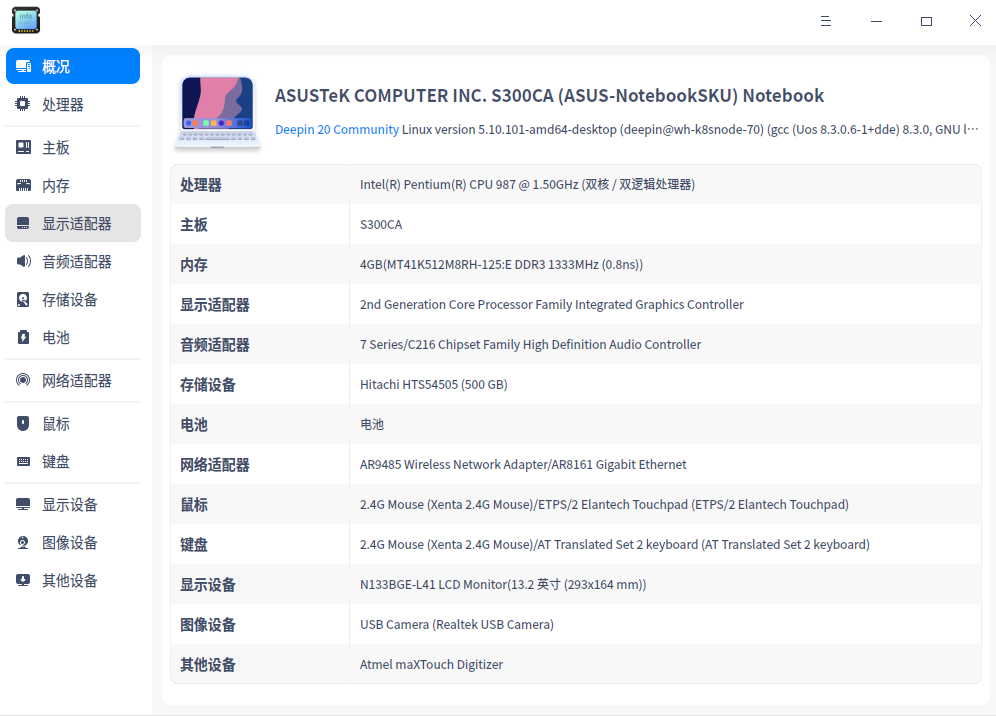The image size is (996, 716).
Task: Open the 音频适配器 speaker icon
Action: pyautogui.click(x=22, y=261)
